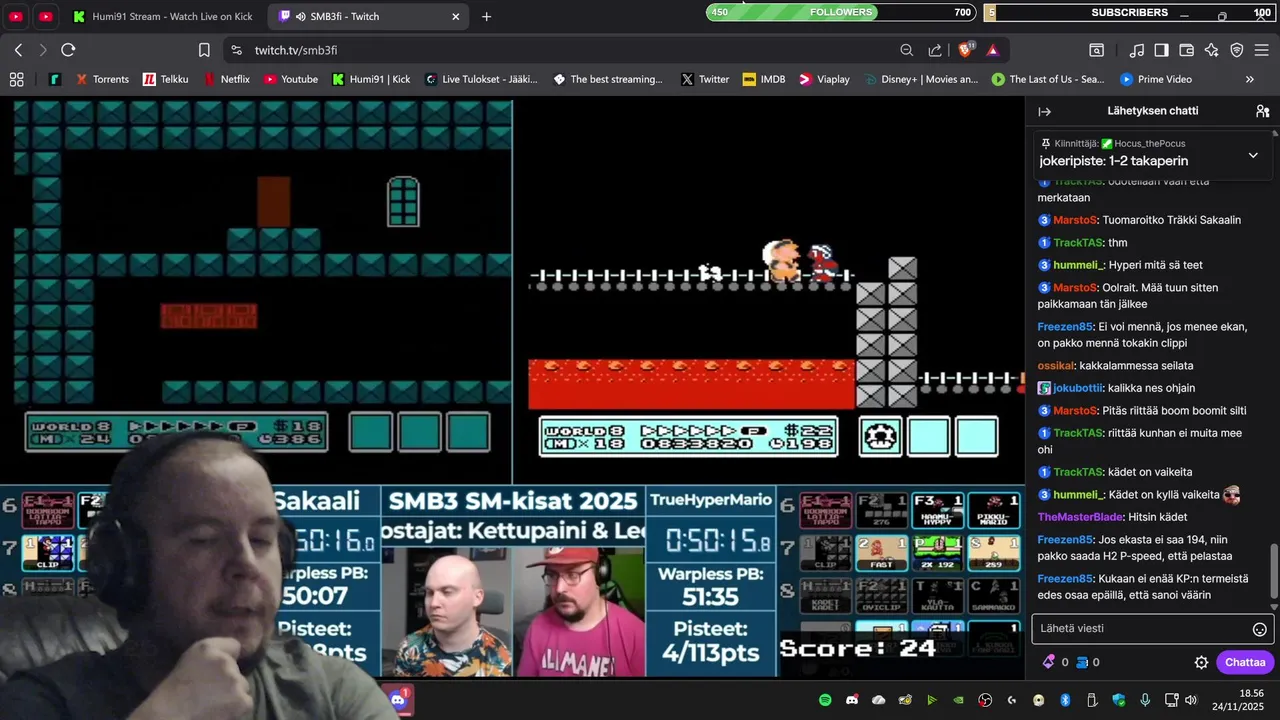Open Discord tray icon
This screenshot has width=1280, height=720.
[852, 700]
